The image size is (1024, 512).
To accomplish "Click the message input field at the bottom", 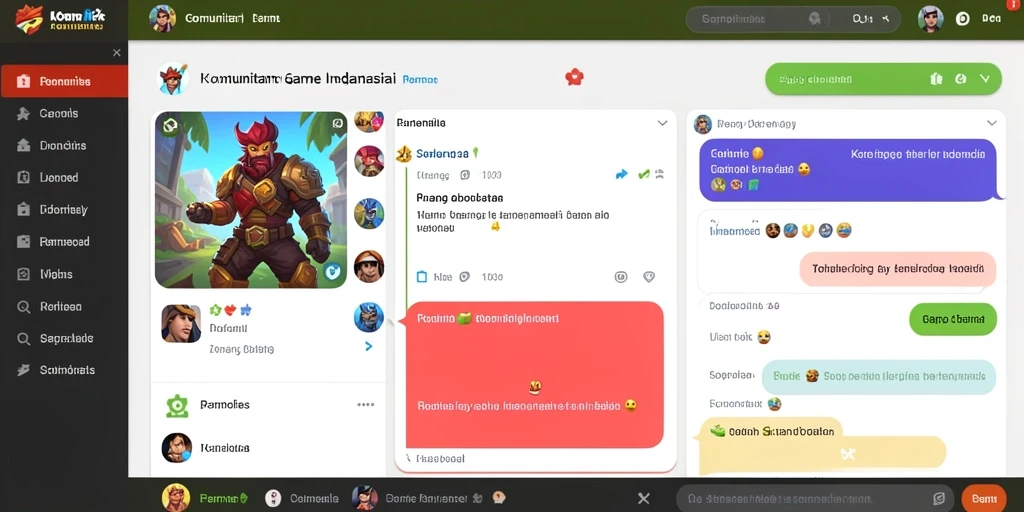I will (814, 498).
